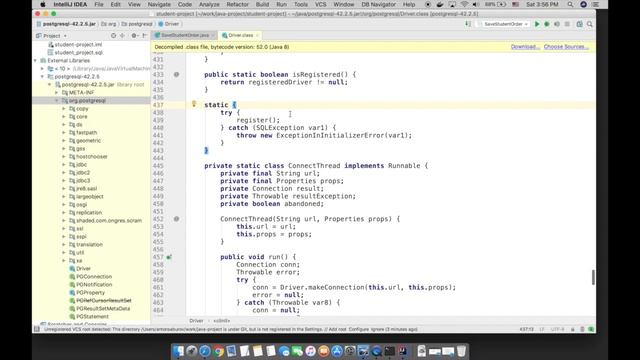Open the Navigate menu
The width and height of the screenshot is (640, 360).
(x=159, y=4)
